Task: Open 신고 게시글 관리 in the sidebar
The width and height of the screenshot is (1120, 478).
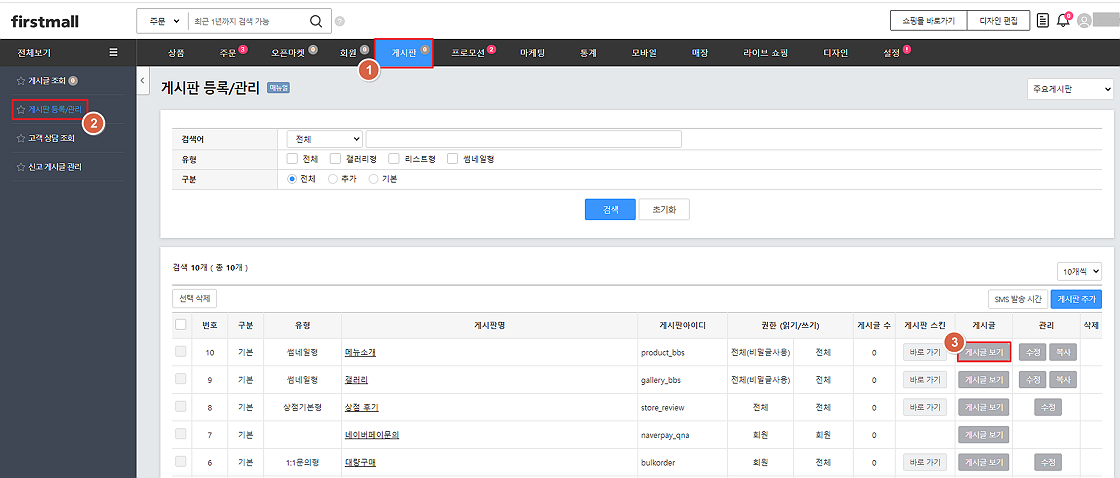Action: click(x=54, y=166)
